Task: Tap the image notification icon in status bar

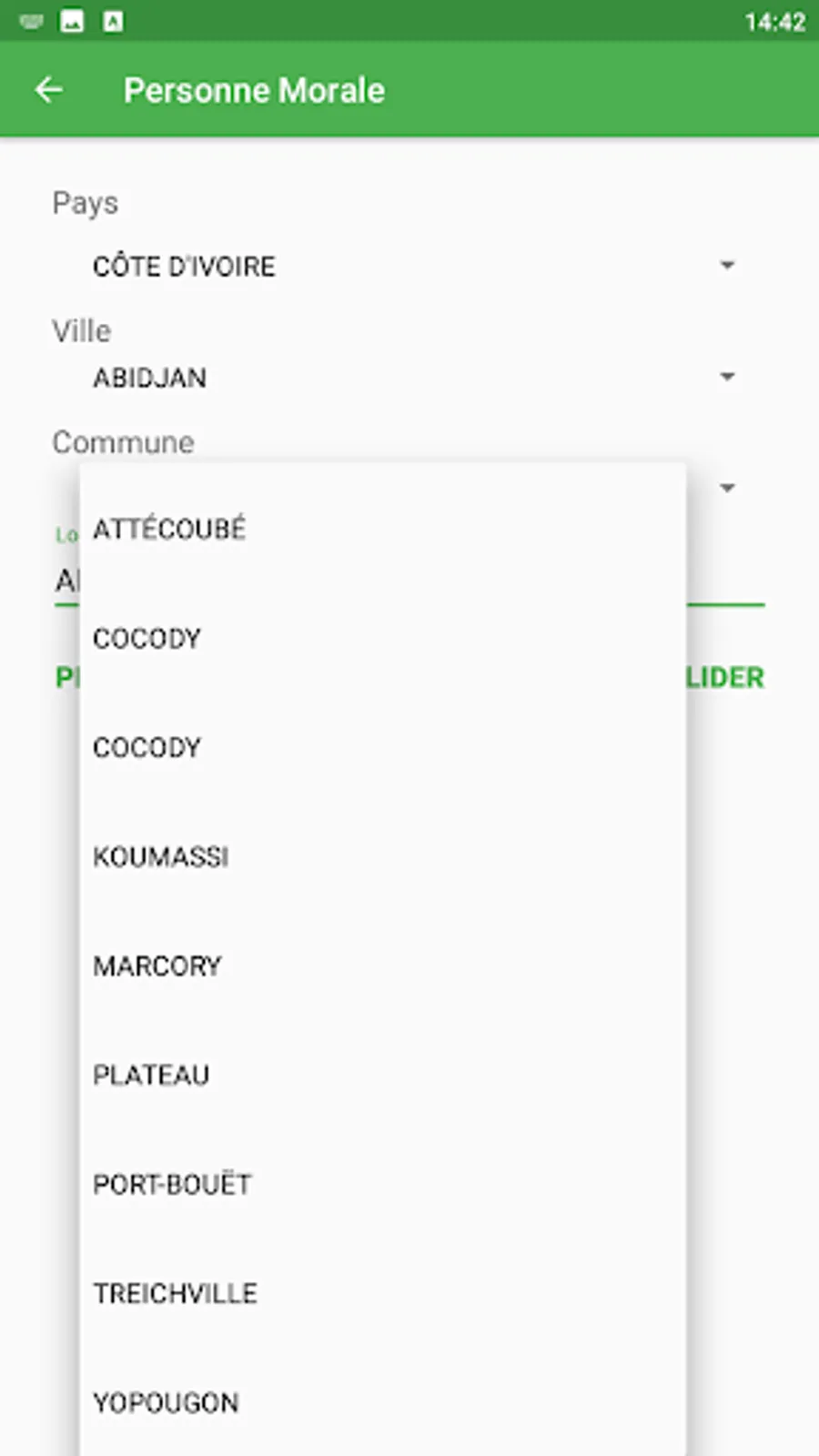Action: coord(72,22)
